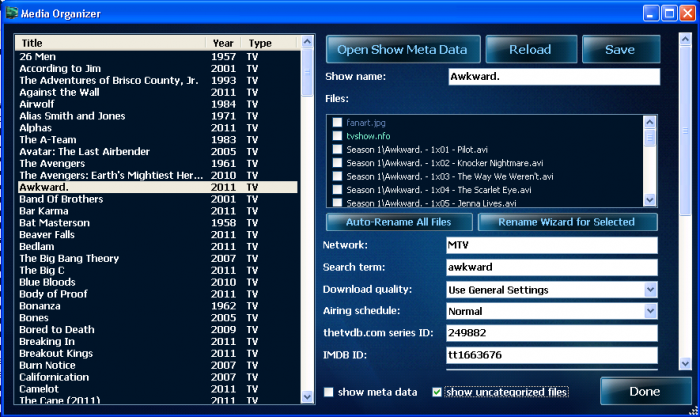This screenshot has height=417, width=700.
Task: Click the show list scrollbar thumb
Action: [x=307, y=72]
